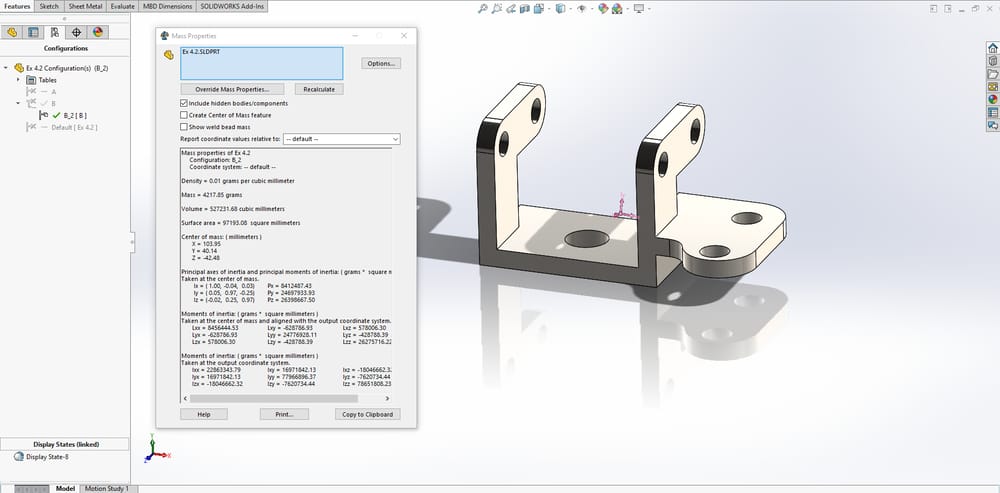This screenshot has height=493, width=1000.
Task: Open the File Explorer task pane icon
Action: (x=992, y=74)
